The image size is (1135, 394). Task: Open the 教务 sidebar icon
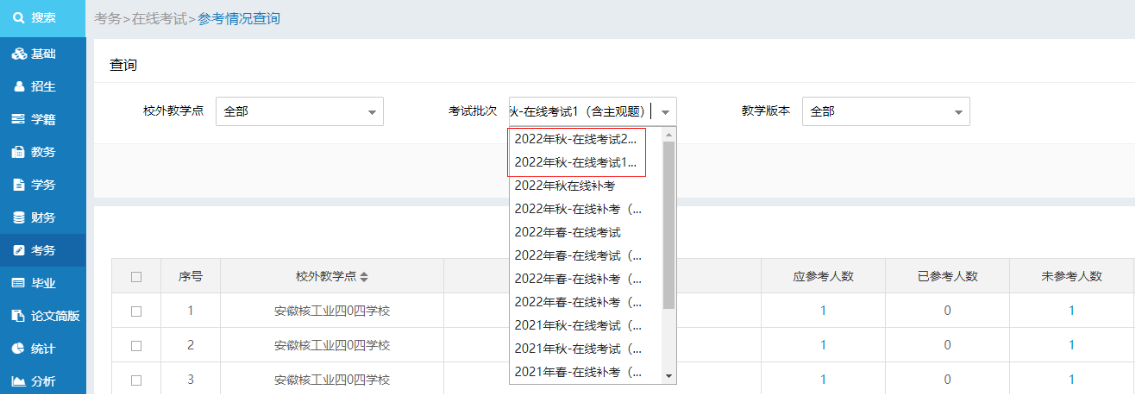19,152
